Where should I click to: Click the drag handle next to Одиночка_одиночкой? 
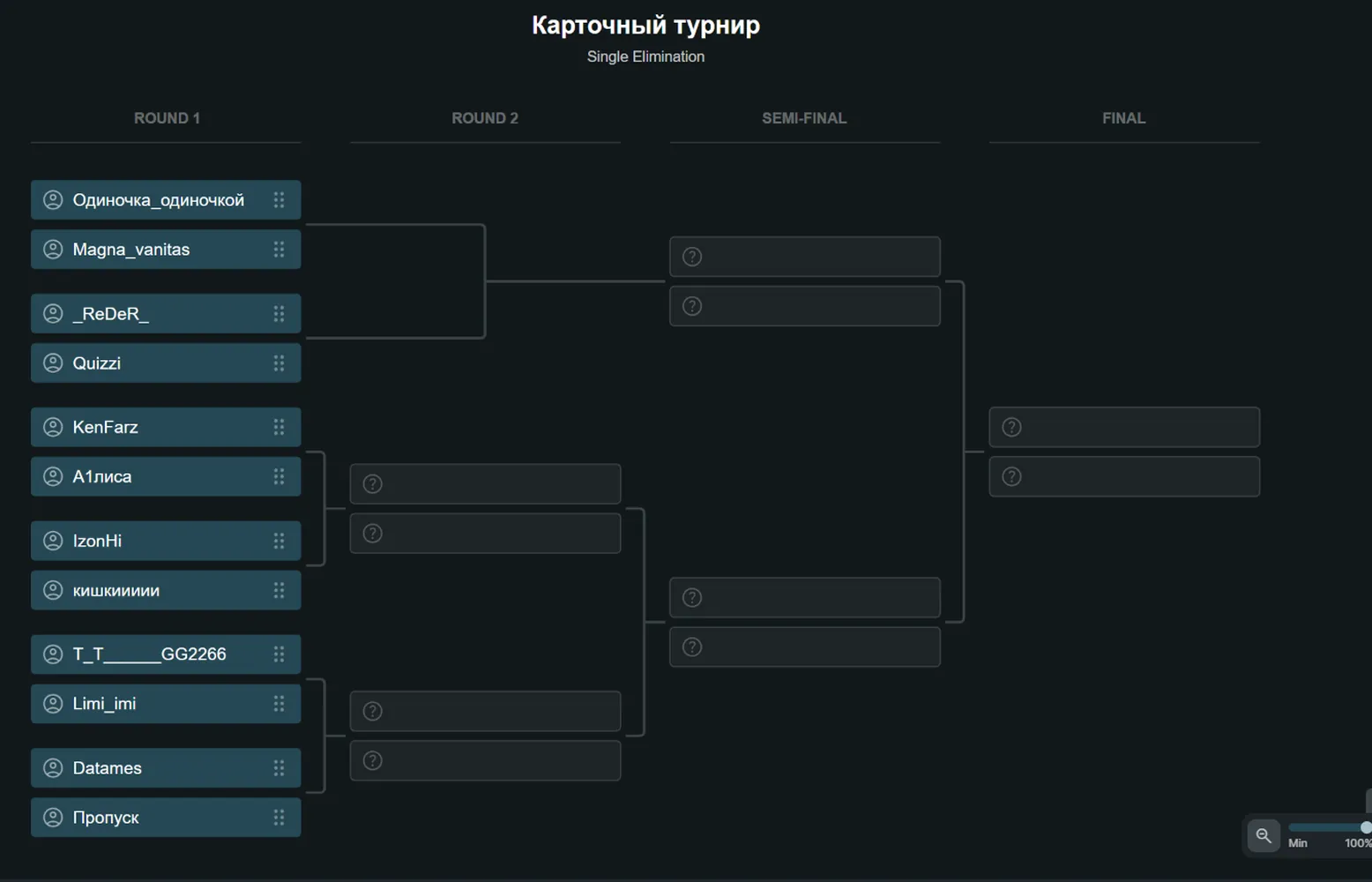point(279,200)
